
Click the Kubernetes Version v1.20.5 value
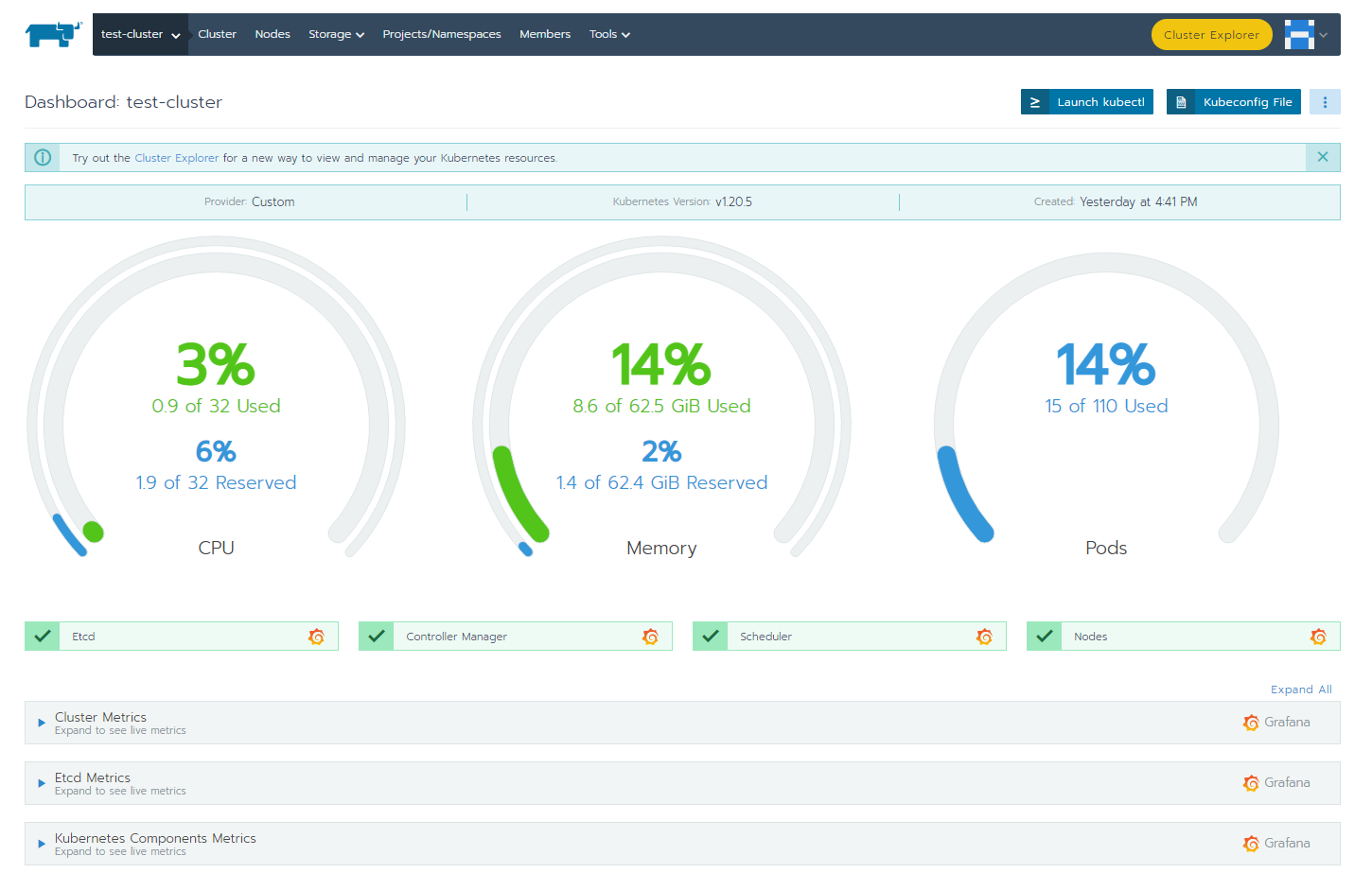733,201
